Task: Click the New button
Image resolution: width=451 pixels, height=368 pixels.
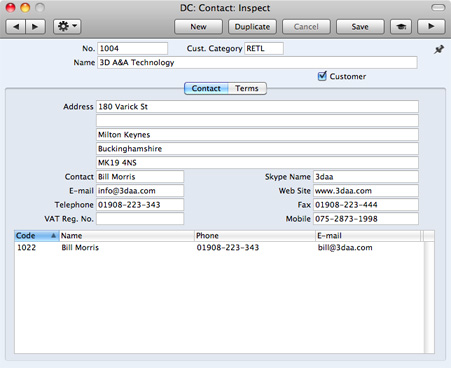Action: [198, 27]
